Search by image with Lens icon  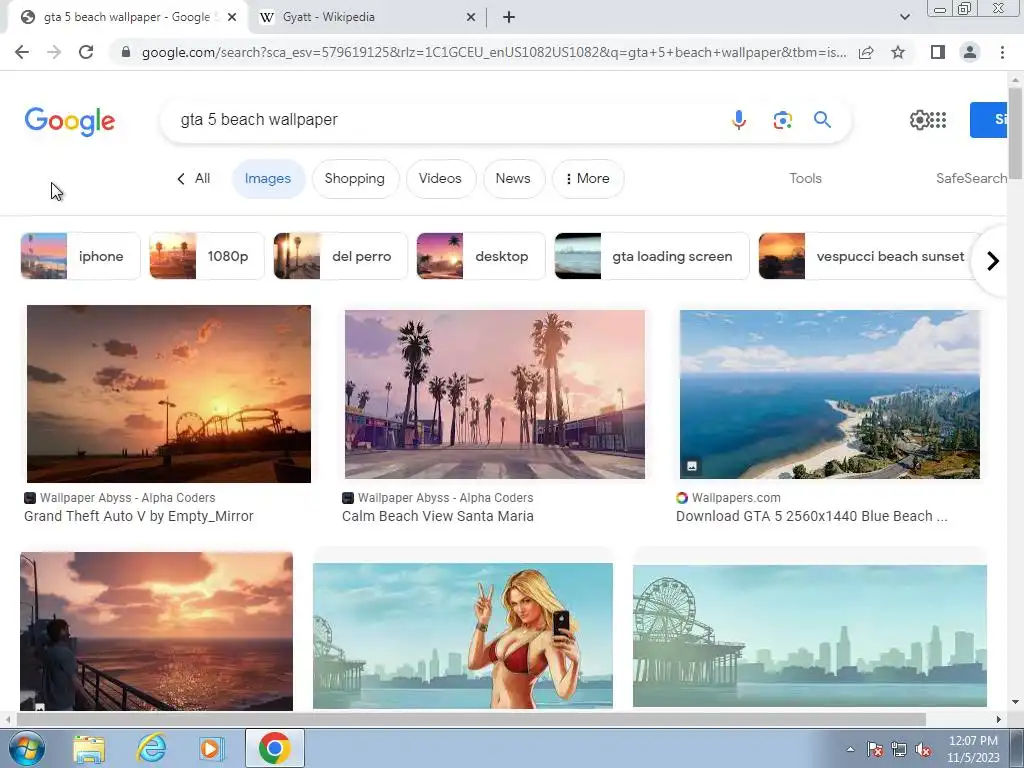point(782,120)
